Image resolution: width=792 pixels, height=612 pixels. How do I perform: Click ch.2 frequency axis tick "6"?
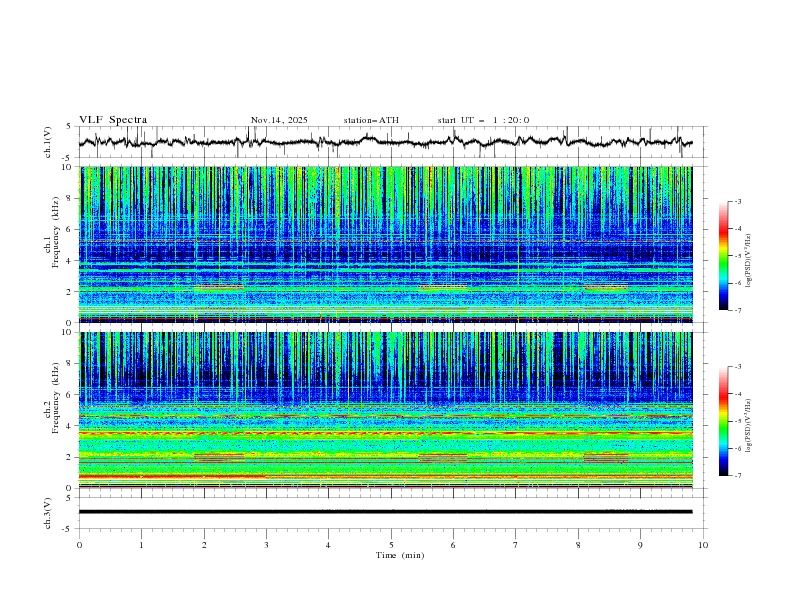pyautogui.click(x=71, y=395)
